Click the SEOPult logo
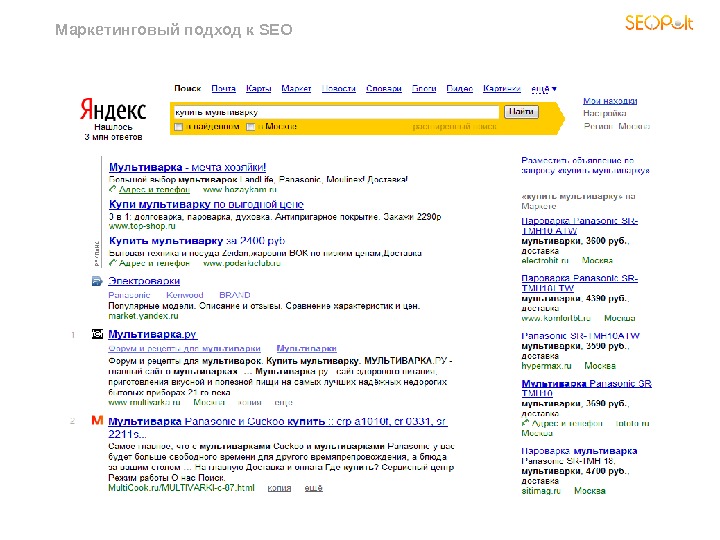The width and height of the screenshot is (720, 540). click(659, 22)
